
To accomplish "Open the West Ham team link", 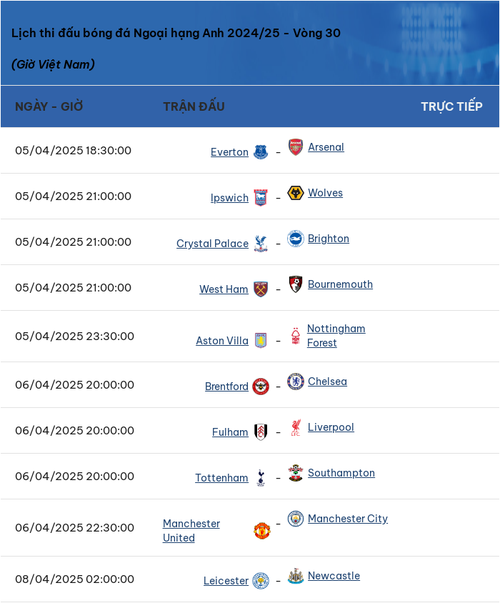I will [x=223, y=289].
